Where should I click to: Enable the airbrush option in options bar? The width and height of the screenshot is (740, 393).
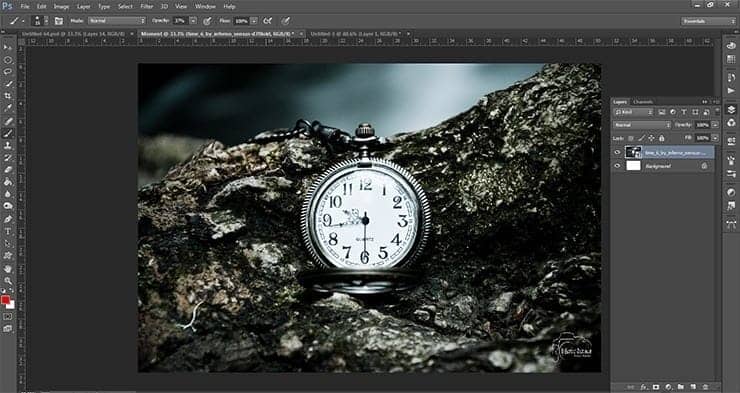pyautogui.click(x=268, y=21)
